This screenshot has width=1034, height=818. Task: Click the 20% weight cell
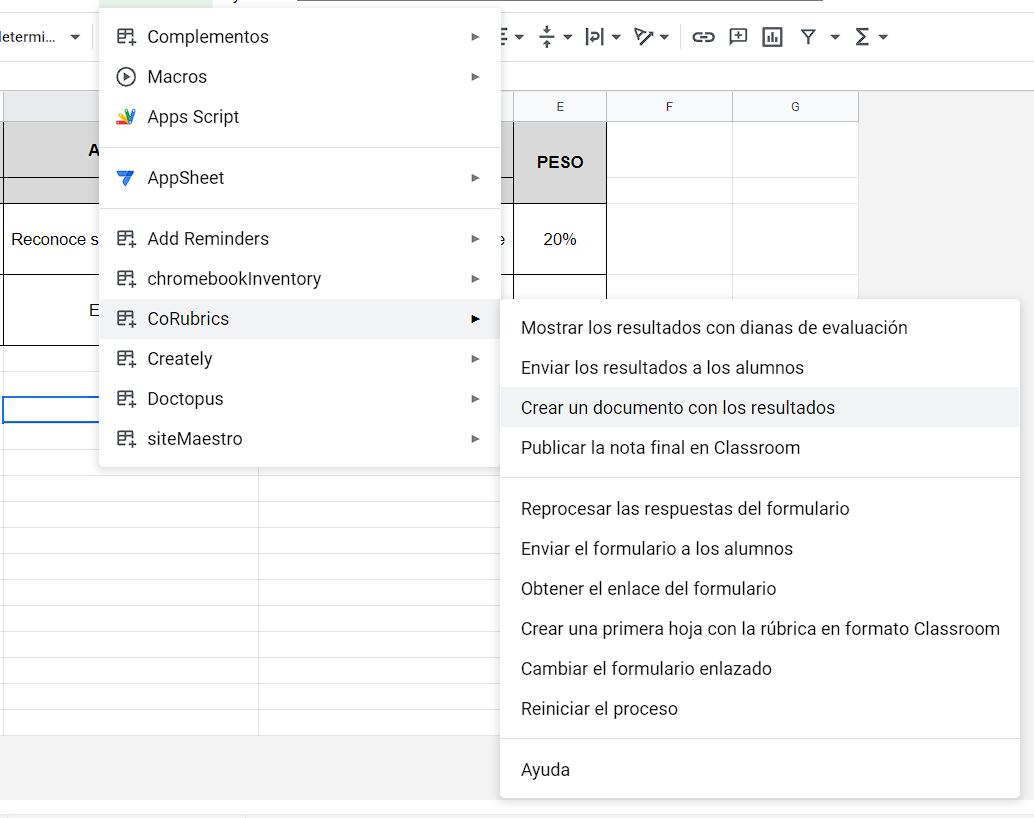[x=560, y=239]
